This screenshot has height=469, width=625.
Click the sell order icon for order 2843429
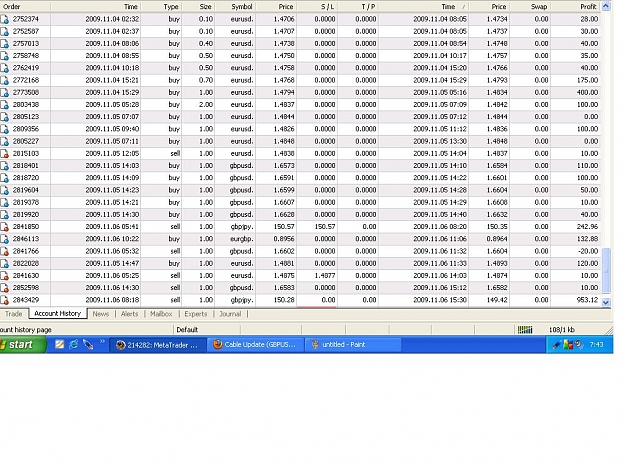[5, 300]
